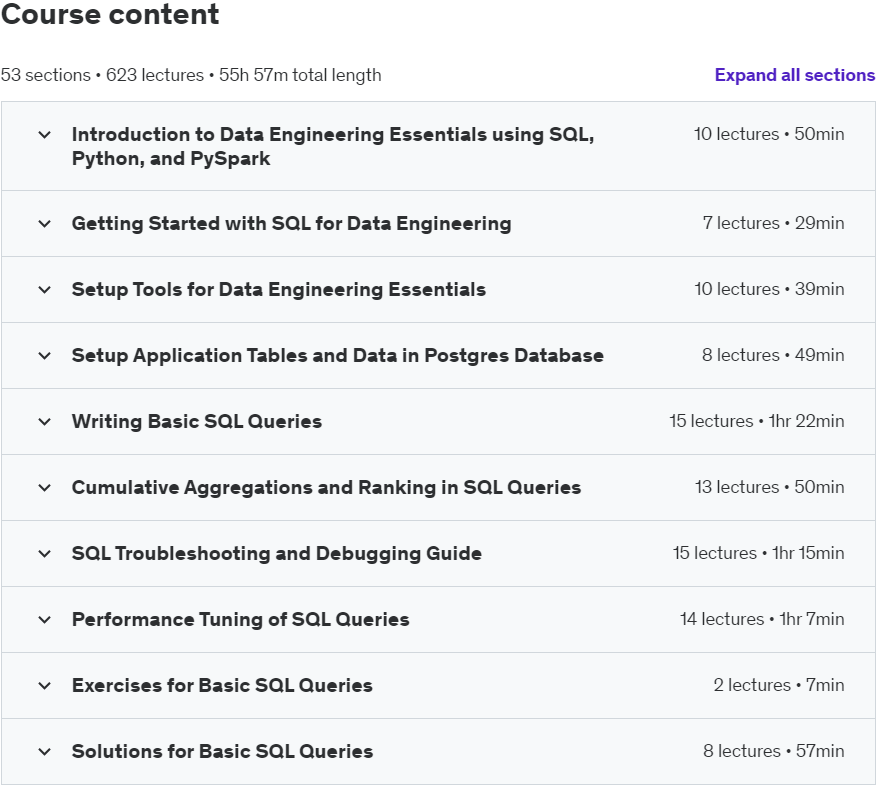Image resolution: width=878 pixels, height=785 pixels.
Task: Click the 14 lectures • 1hr 7min label
Action: pos(761,619)
